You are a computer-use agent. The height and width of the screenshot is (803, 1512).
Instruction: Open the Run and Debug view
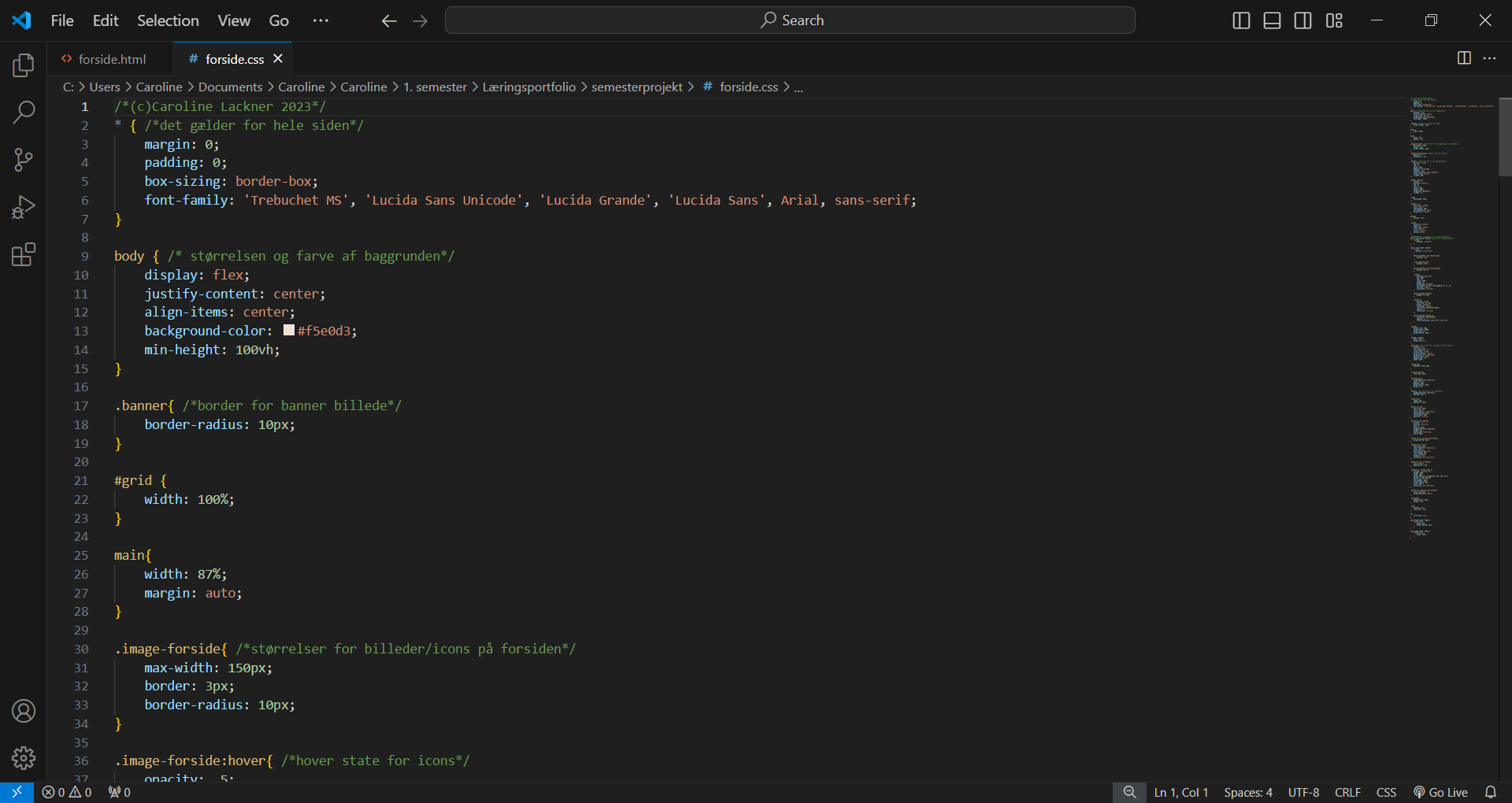click(x=24, y=207)
